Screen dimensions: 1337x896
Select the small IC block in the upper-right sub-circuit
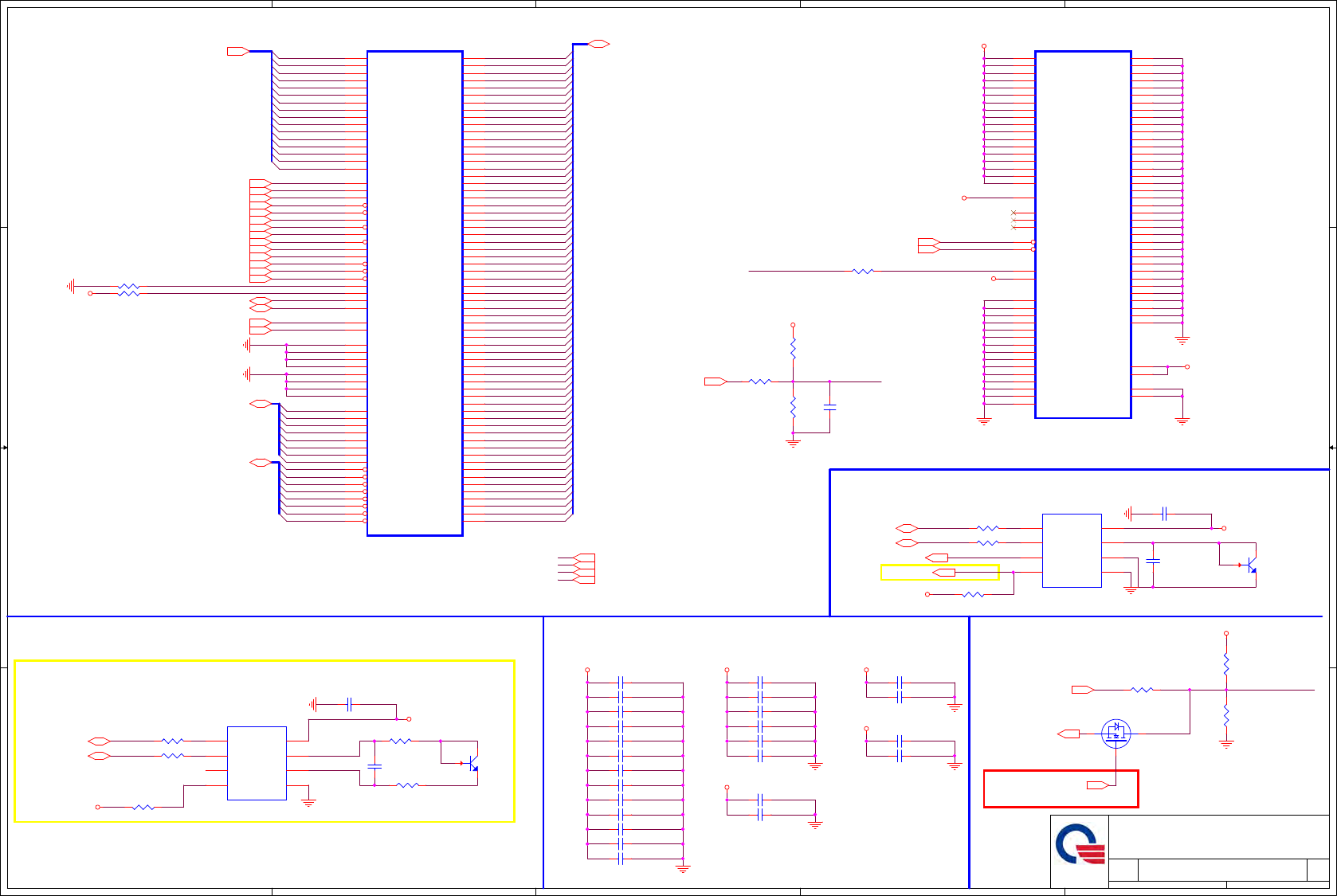[1072, 550]
